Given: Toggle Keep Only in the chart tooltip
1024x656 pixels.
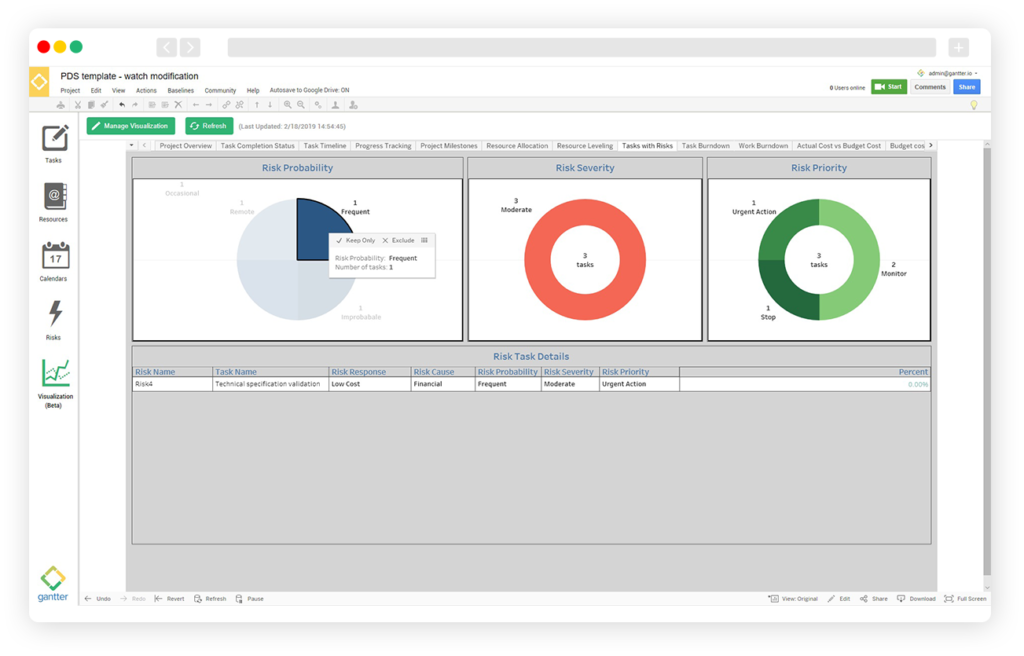Looking at the screenshot, I should coord(355,240).
